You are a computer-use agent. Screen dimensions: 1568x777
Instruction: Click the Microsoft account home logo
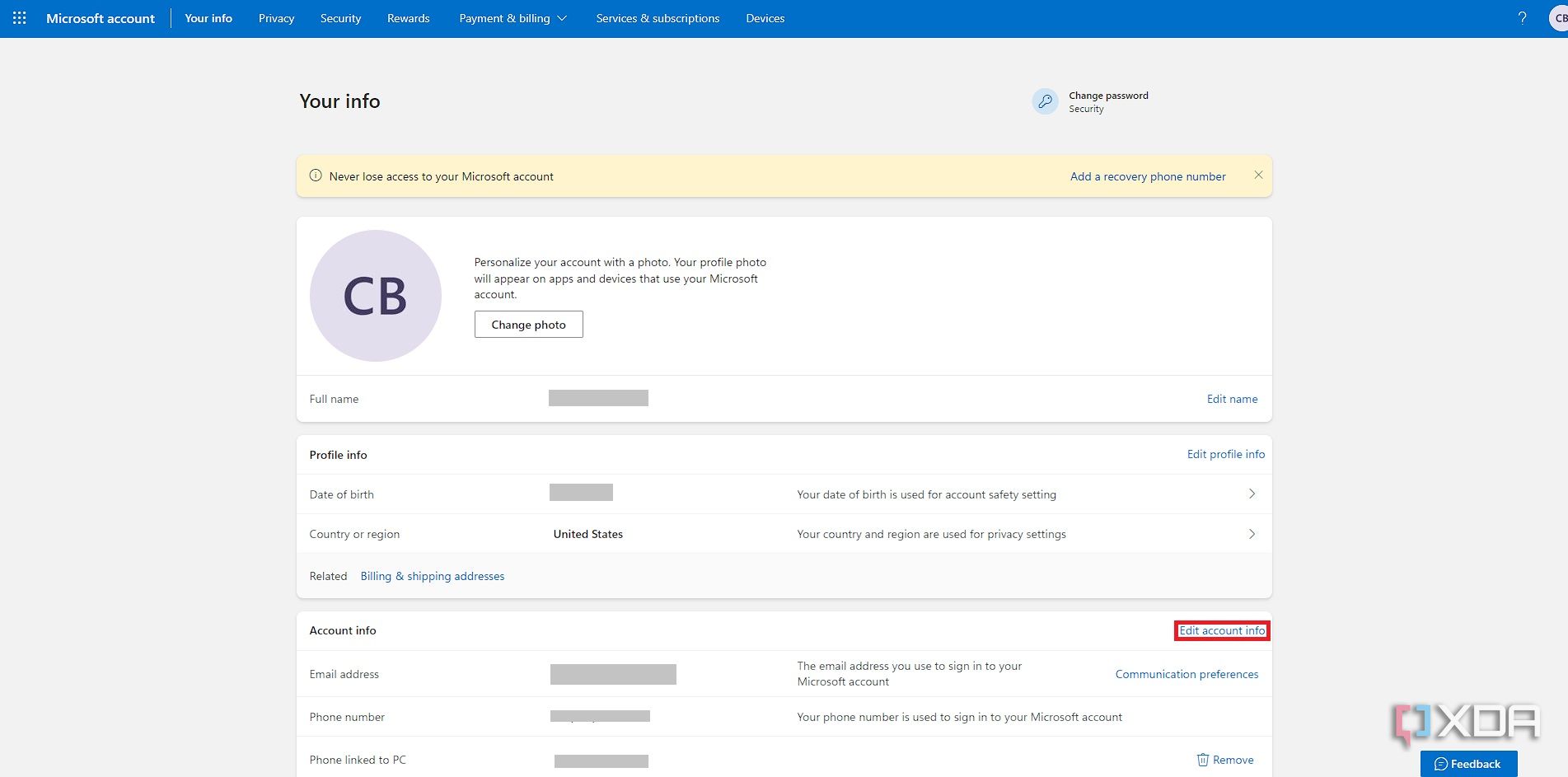(100, 17)
